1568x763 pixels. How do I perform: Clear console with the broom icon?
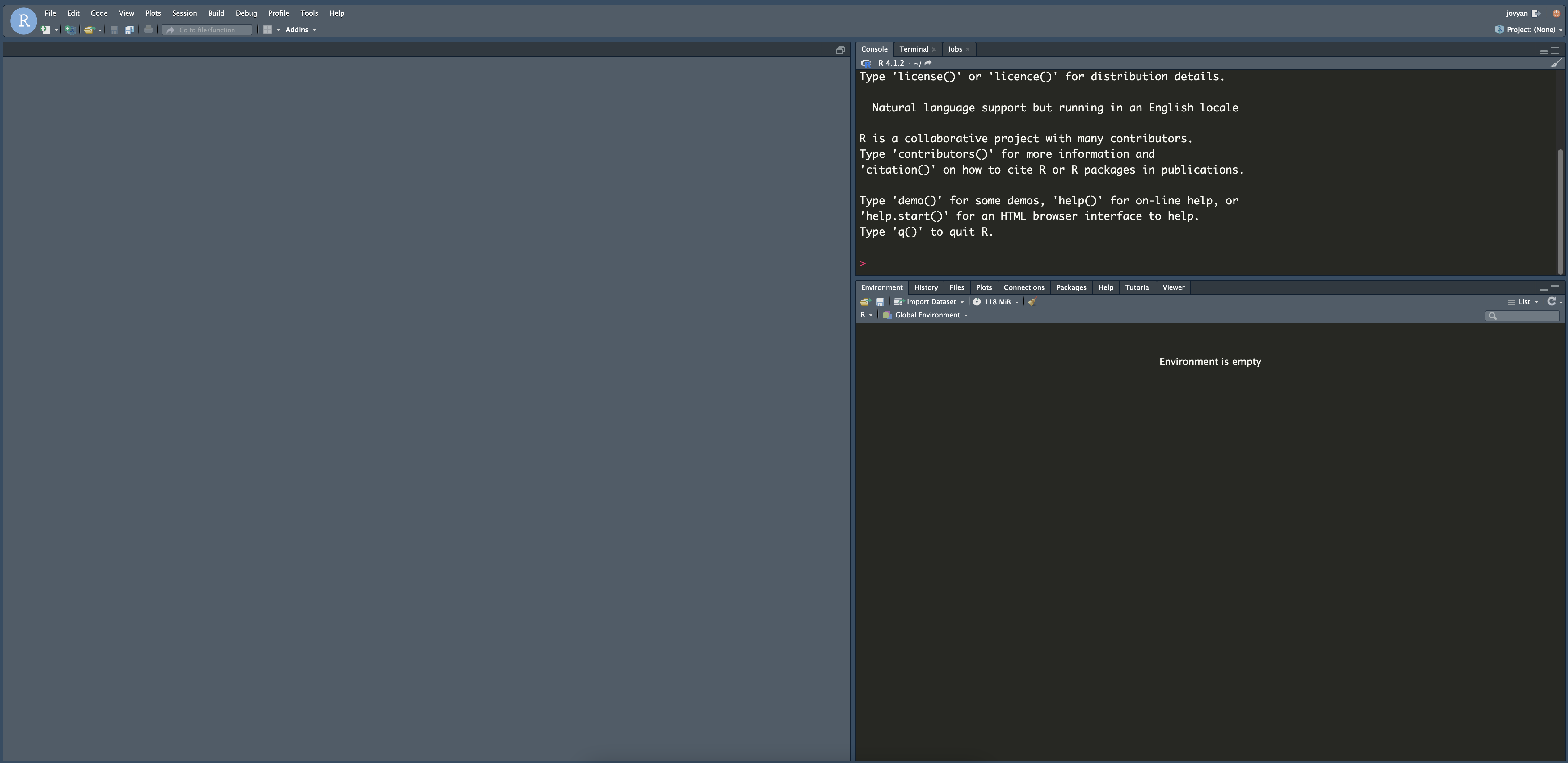pos(1556,63)
